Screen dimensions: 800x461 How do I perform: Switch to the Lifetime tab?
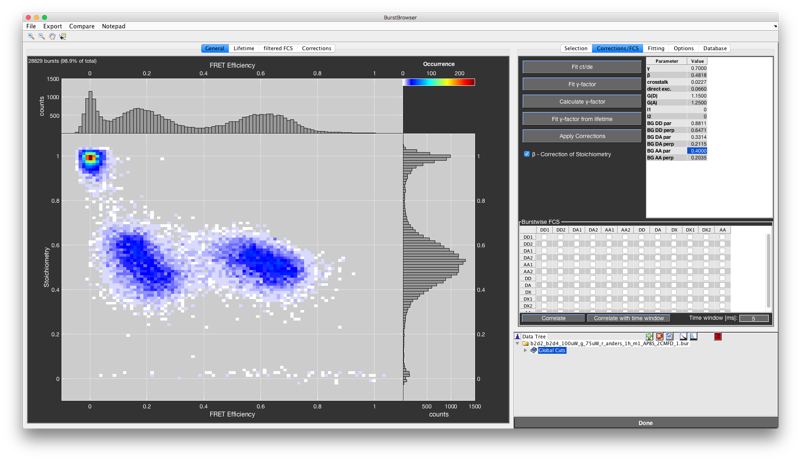[244, 48]
